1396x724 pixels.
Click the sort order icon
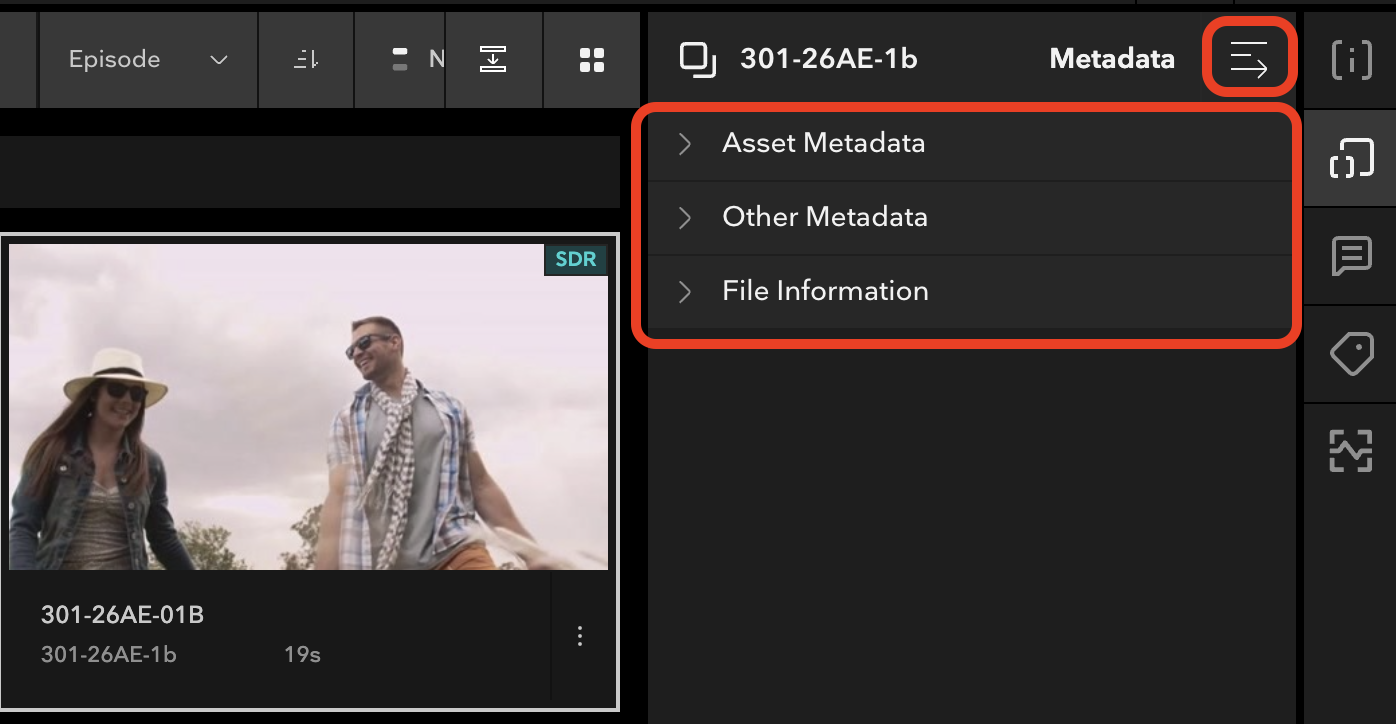click(306, 60)
